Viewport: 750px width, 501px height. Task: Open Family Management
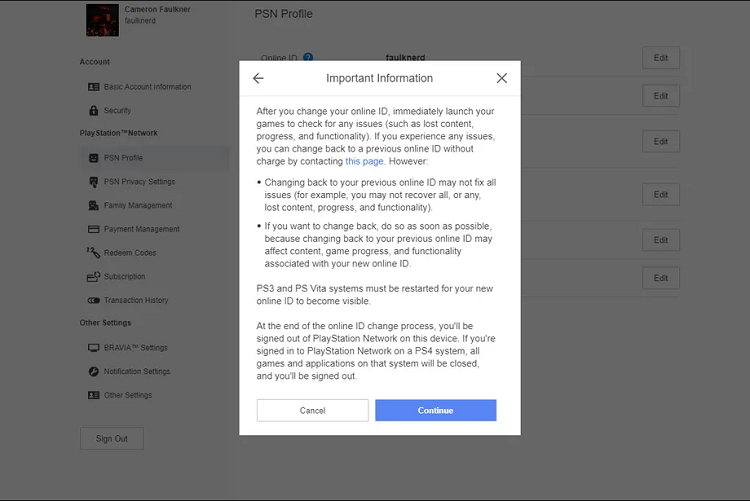tap(138, 205)
